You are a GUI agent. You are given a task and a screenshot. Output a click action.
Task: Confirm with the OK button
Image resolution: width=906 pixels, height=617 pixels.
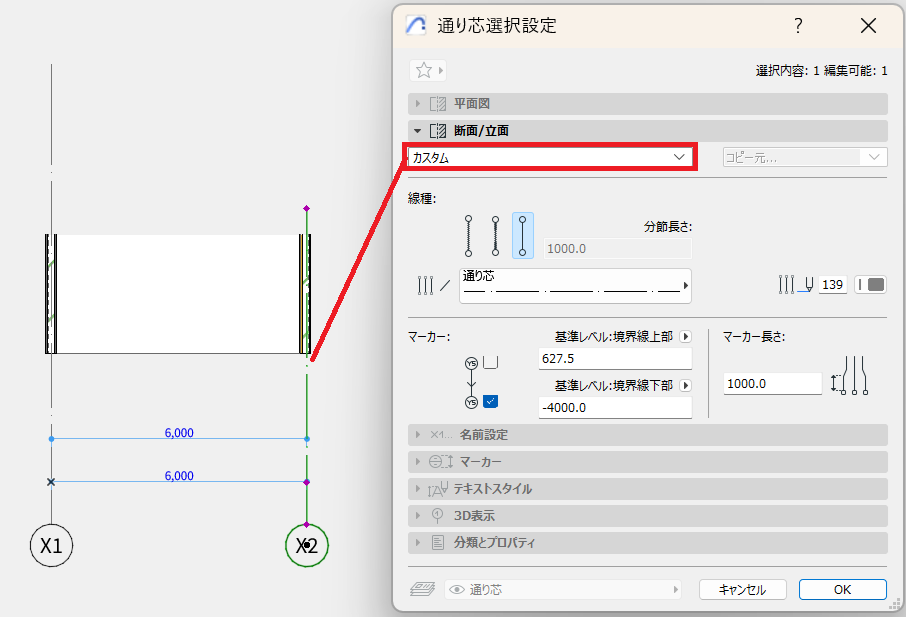(x=842, y=589)
